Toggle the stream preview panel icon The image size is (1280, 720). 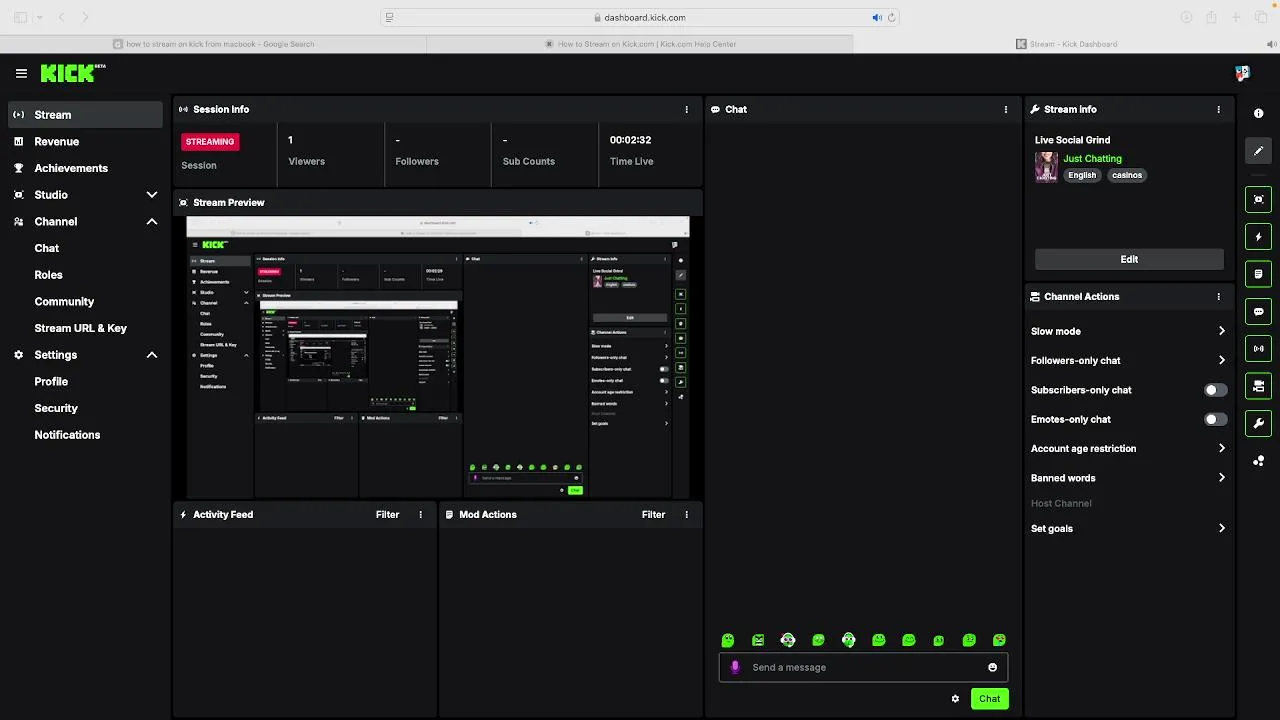click(1259, 199)
